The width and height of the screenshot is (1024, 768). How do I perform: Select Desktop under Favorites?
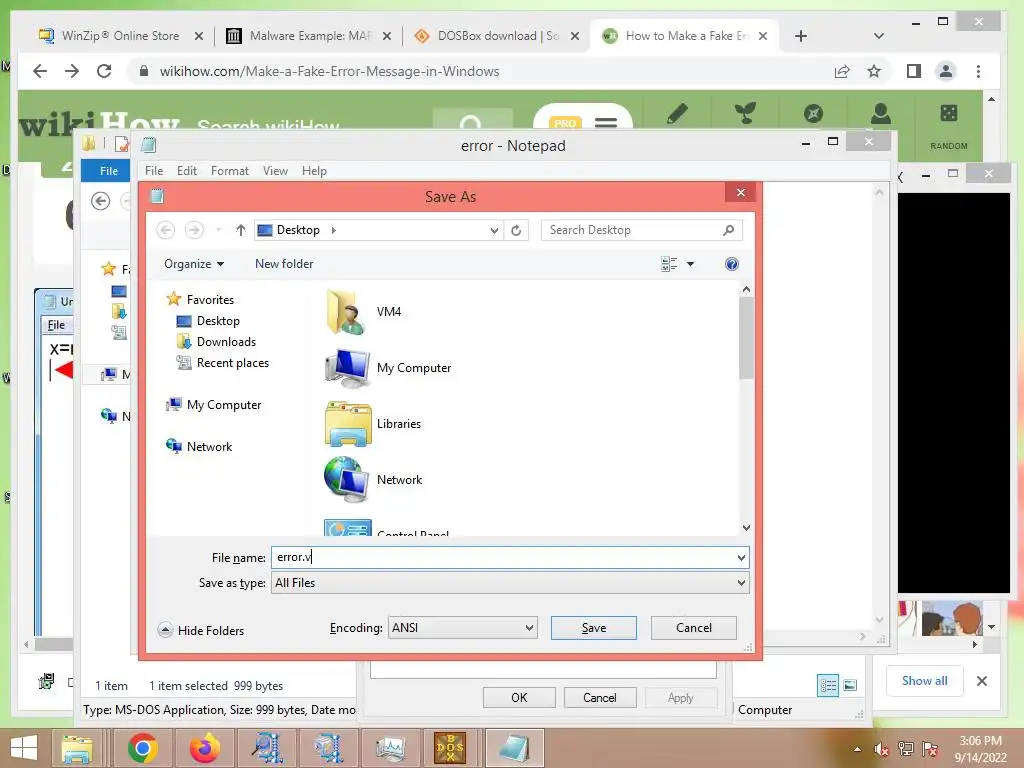[208, 321]
